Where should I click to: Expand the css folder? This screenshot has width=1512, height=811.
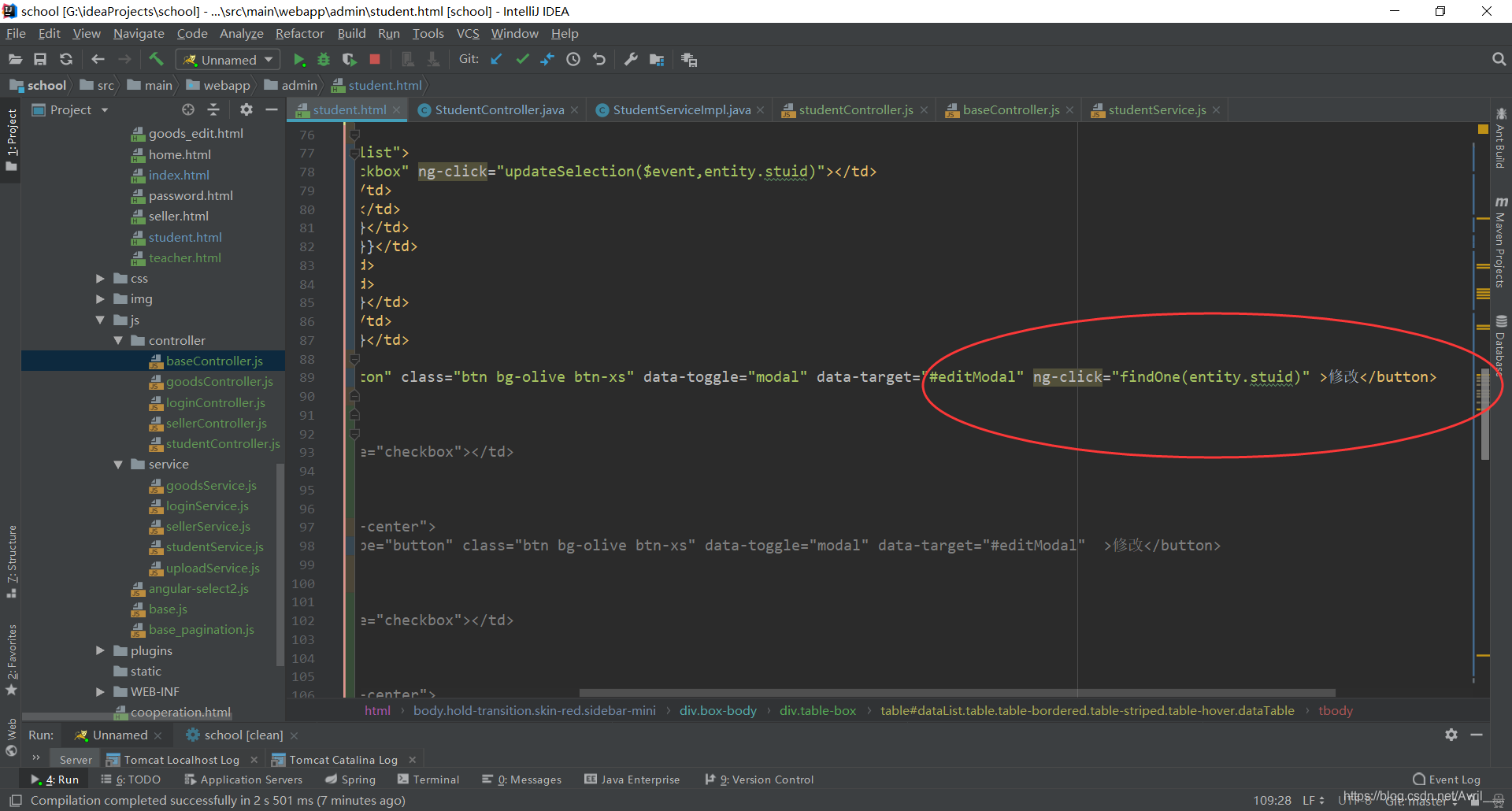click(100, 279)
